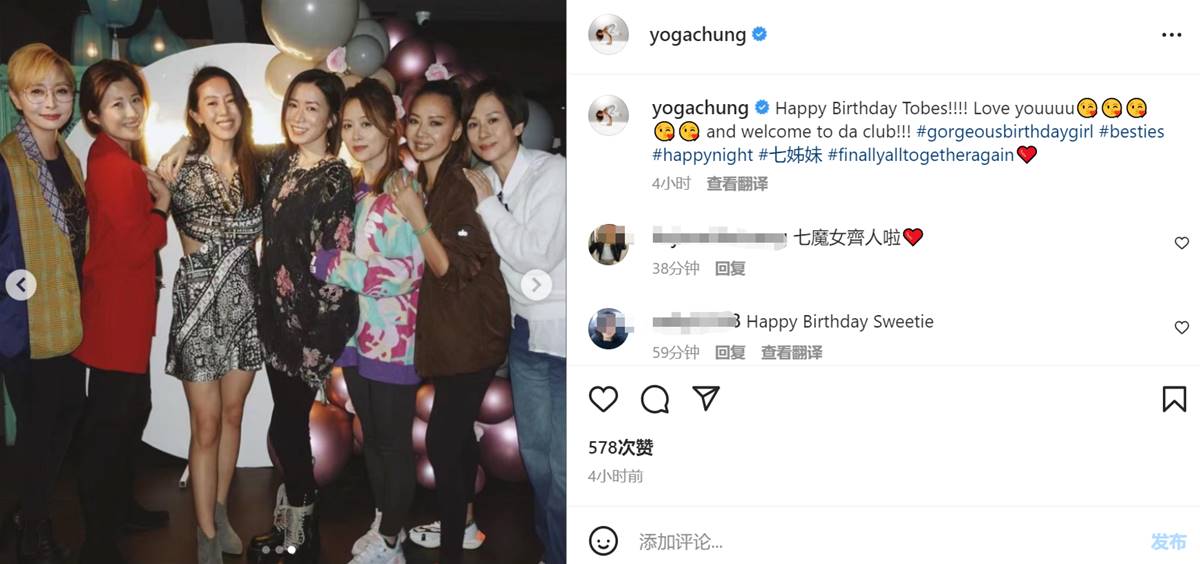Open the three-dot more options menu
The width and height of the screenshot is (1200, 564).
click(x=1172, y=35)
